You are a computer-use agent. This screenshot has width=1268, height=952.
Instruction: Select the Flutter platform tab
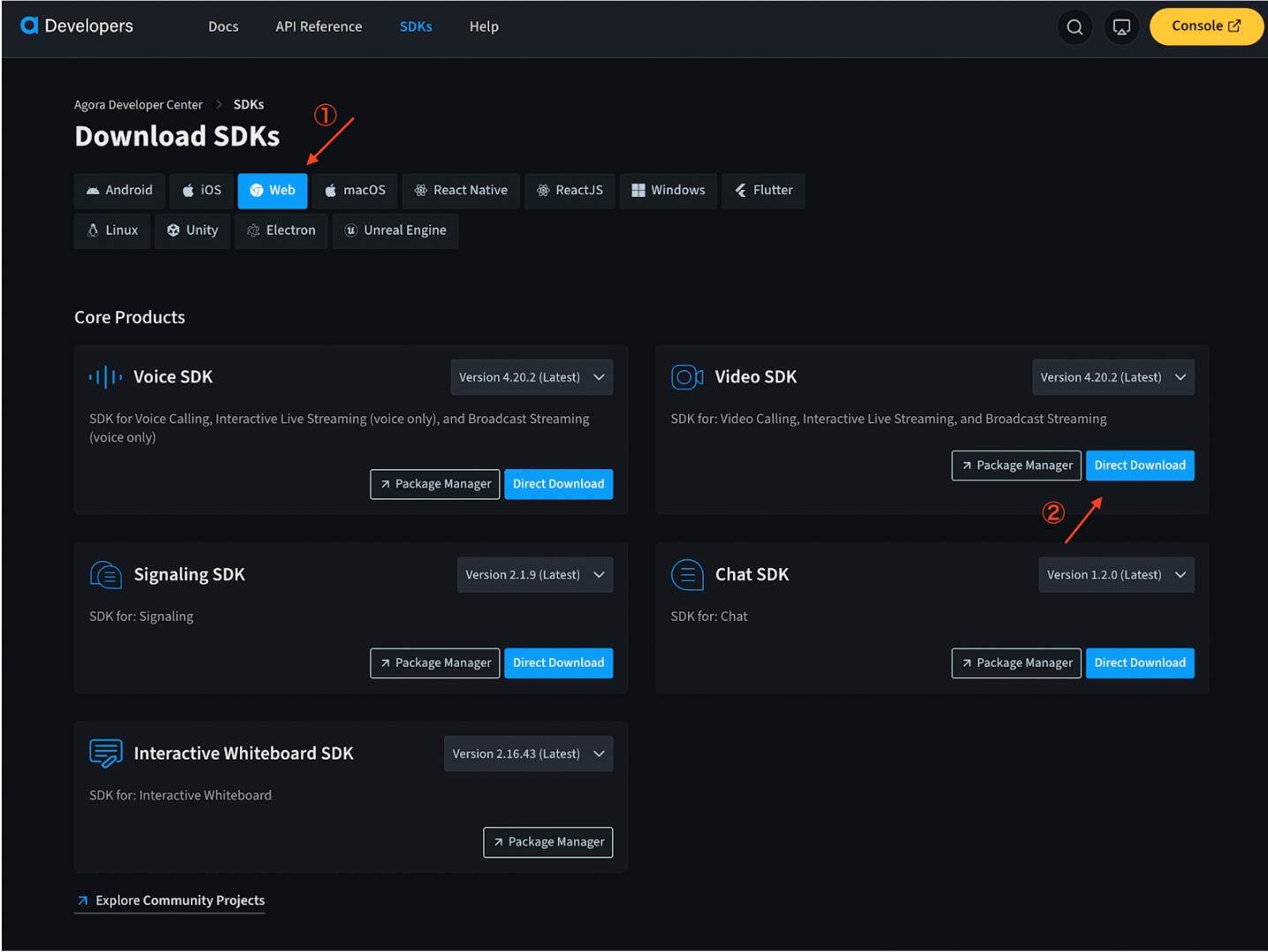(764, 190)
